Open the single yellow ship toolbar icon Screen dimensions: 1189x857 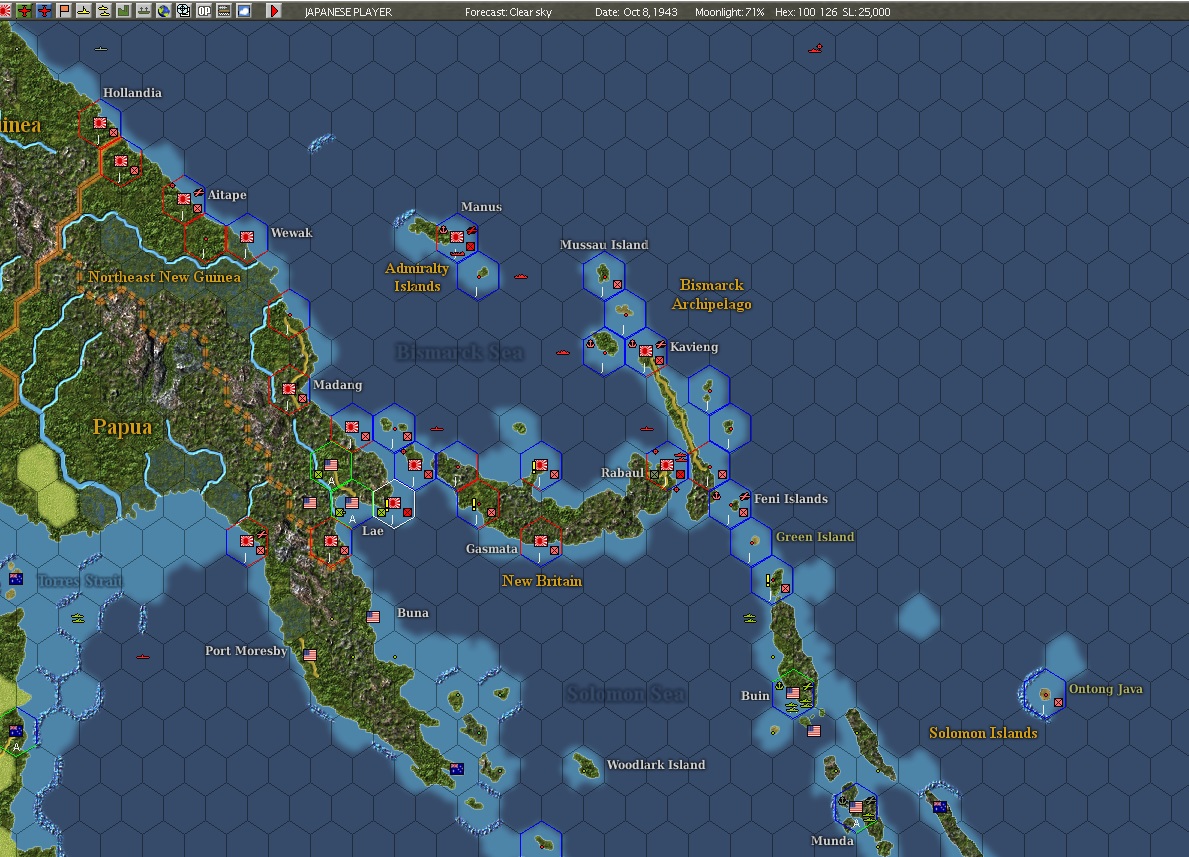[84, 11]
